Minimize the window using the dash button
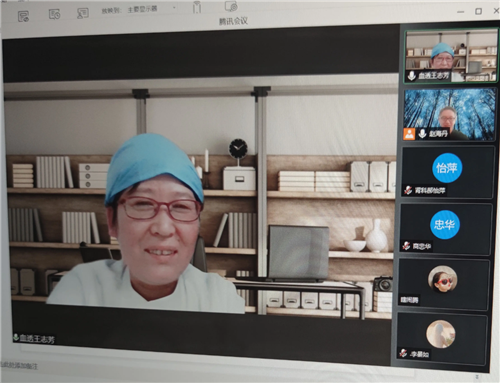 (461, 12)
